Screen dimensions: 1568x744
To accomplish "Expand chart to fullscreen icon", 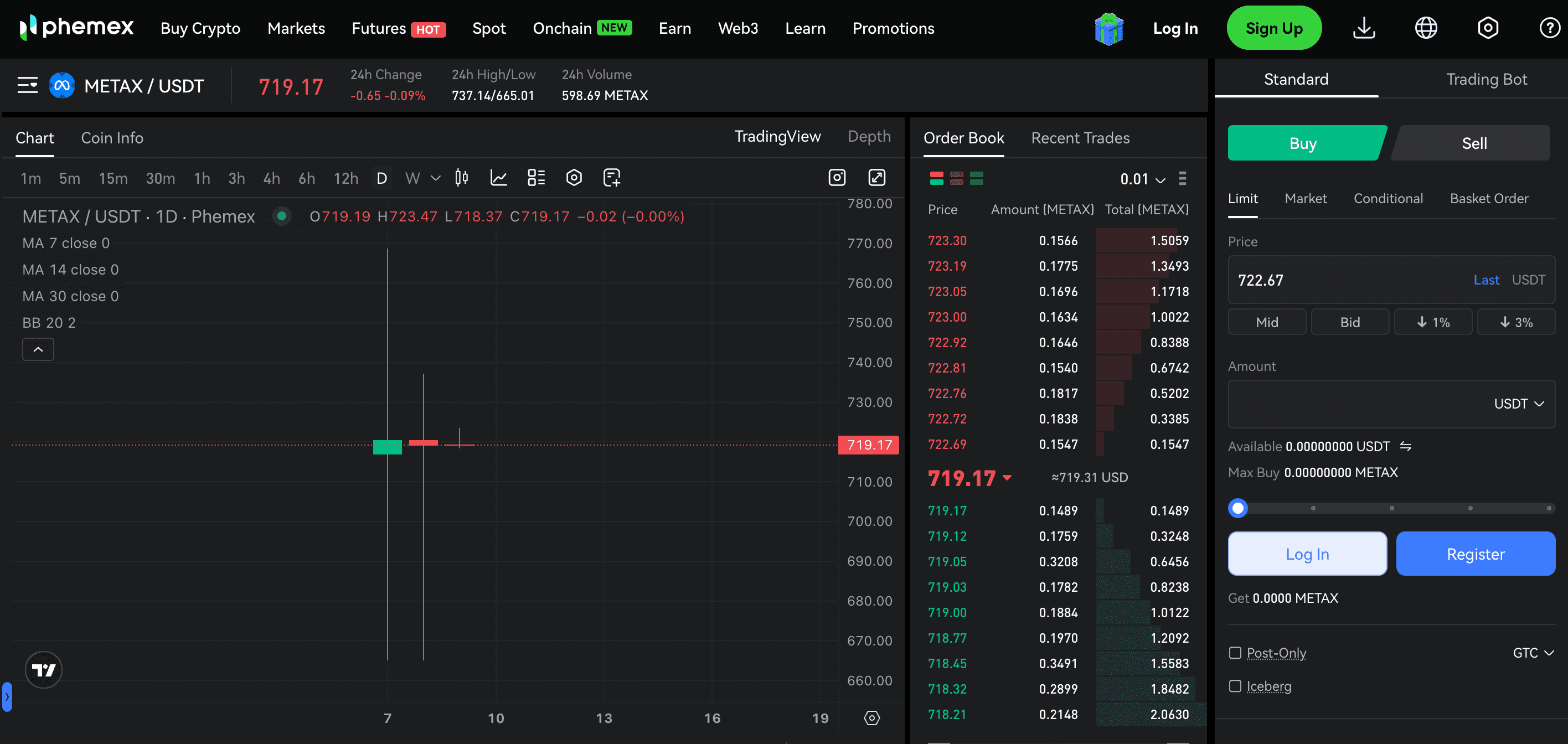I will (x=876, y=178).
